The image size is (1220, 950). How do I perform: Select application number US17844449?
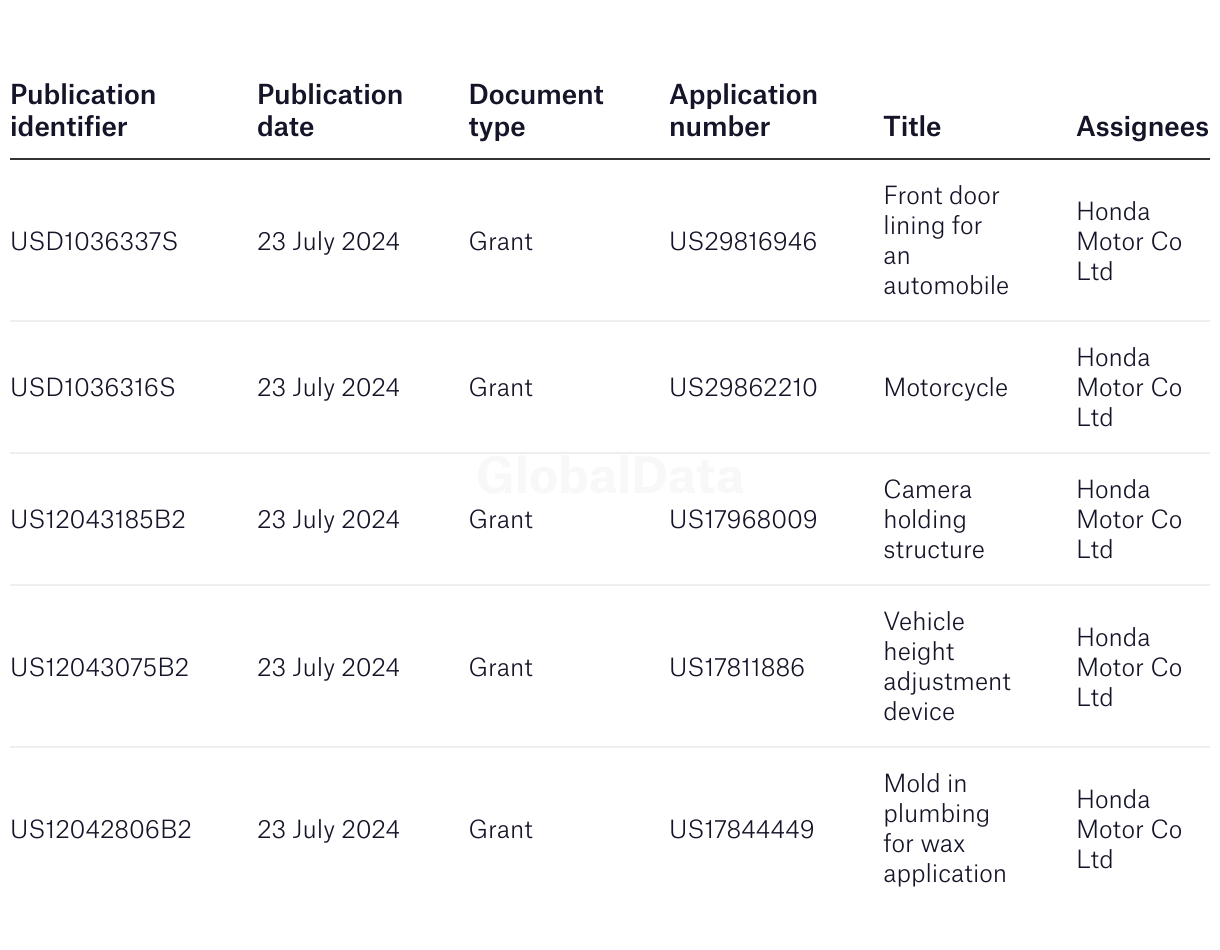(x=742, y=830)
